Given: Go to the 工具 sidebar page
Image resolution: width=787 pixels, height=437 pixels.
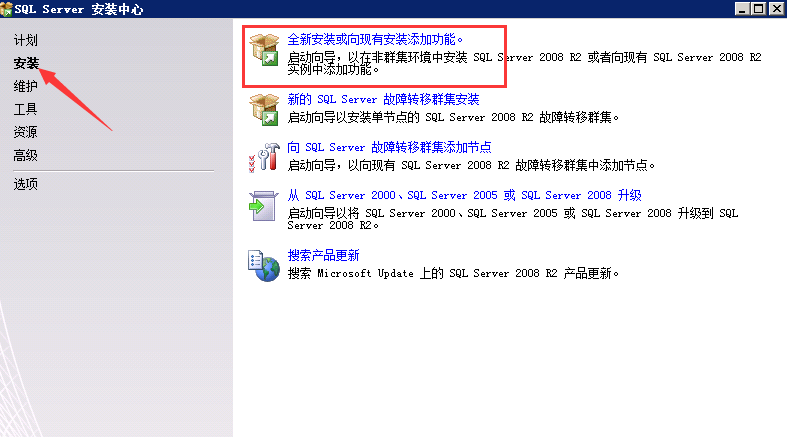Looking at the screenshot, I should click(x=26, y=109).
